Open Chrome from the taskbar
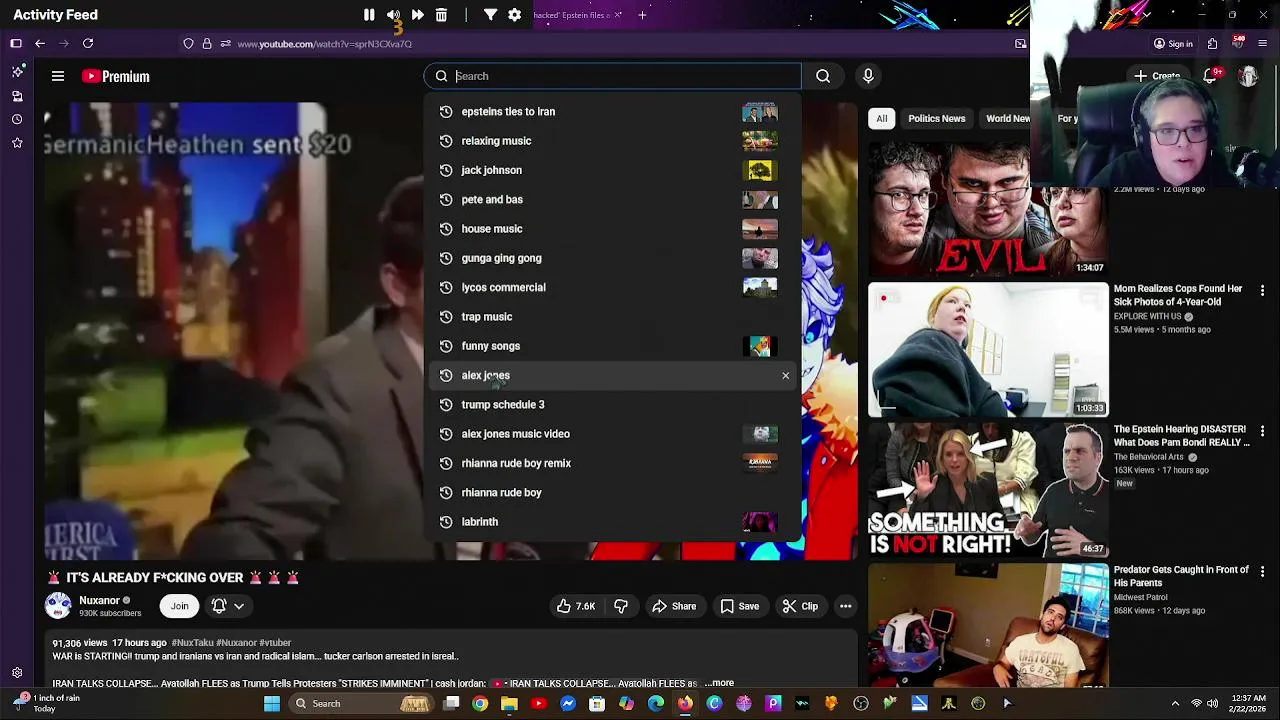The height and width of the screenshot is (720, 1280). pos(480,703)
